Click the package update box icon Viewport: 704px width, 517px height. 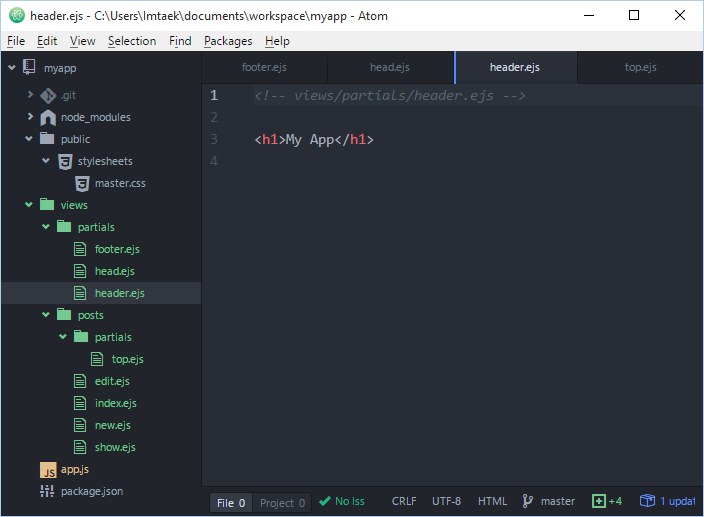pos(647,500)
